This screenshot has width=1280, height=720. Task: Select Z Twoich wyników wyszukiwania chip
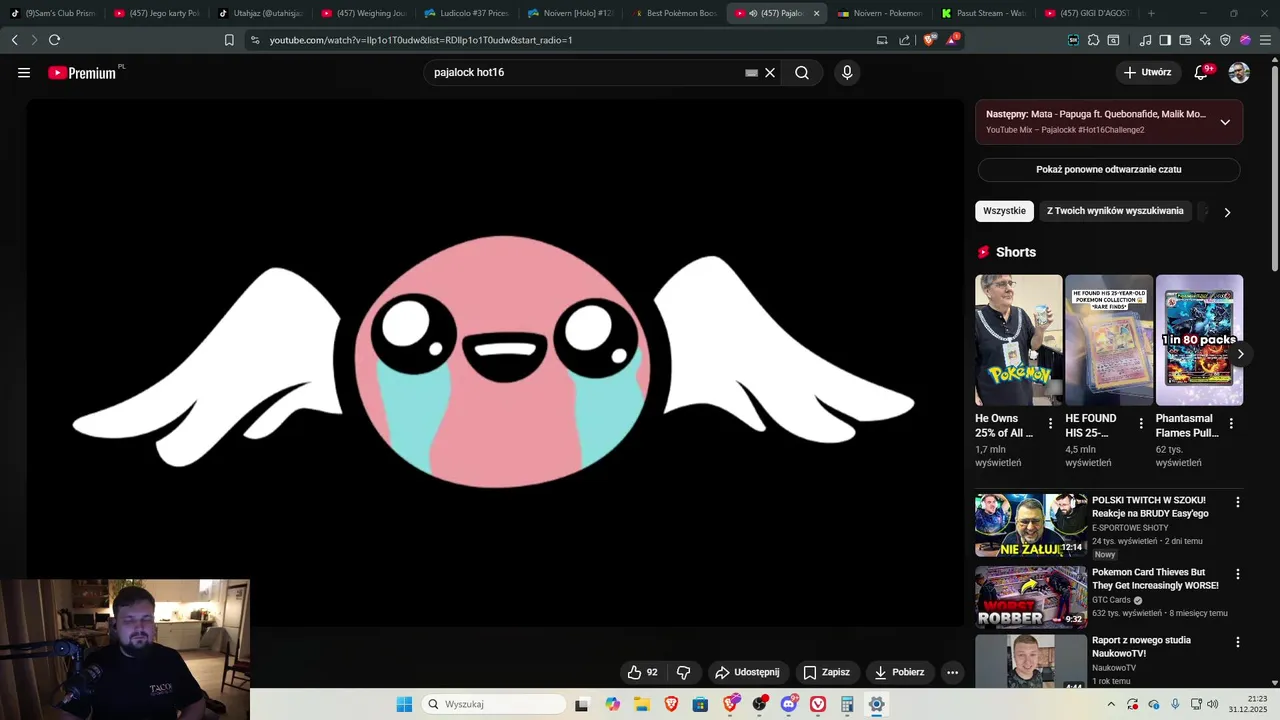pos(1115,211)
